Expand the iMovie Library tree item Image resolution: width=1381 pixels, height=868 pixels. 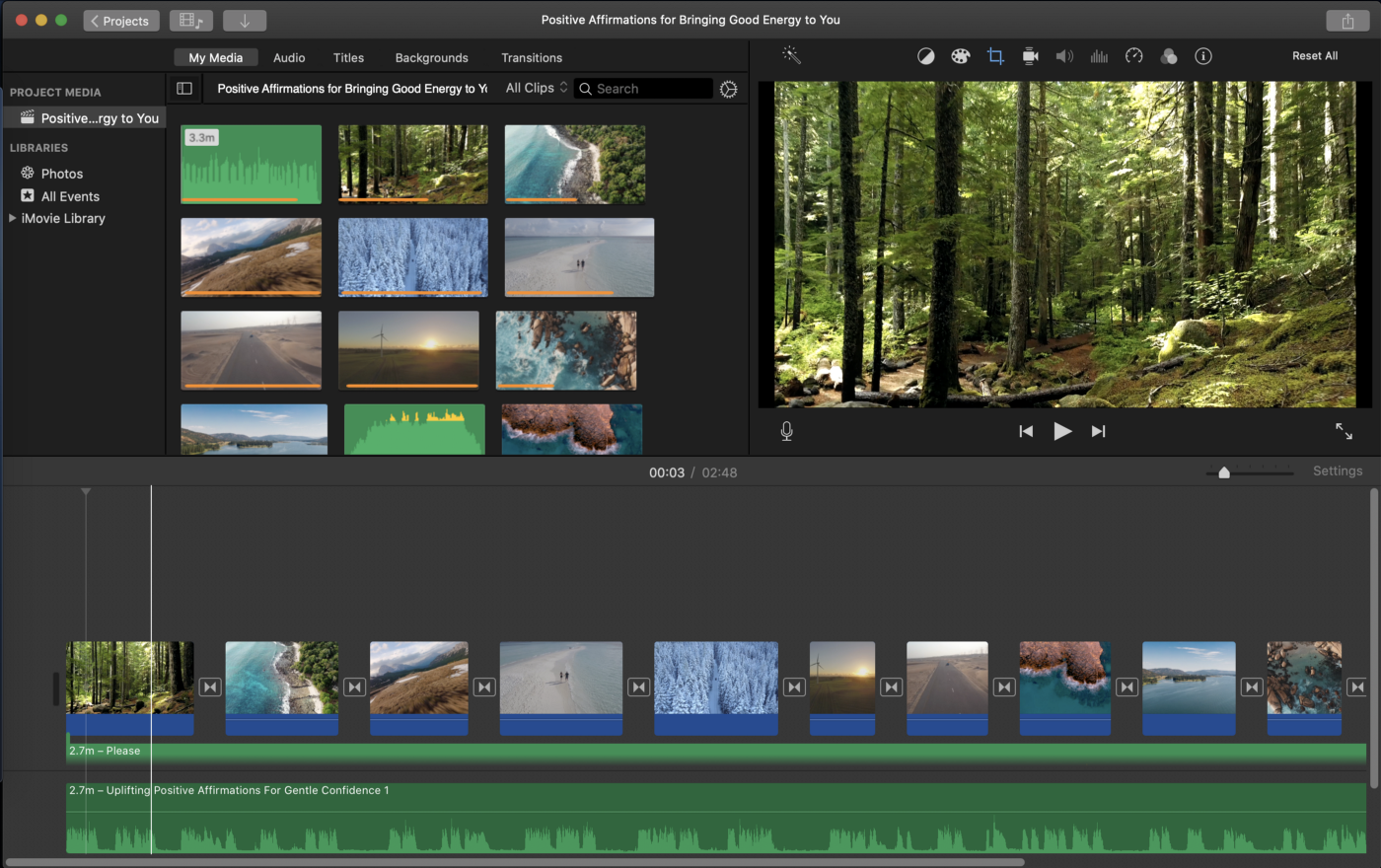tap(12, 218)
